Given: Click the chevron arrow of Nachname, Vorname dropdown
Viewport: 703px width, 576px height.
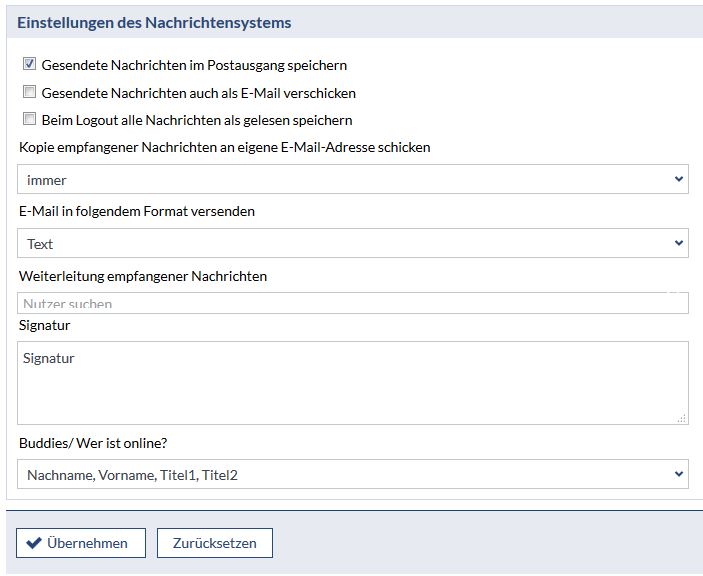Looking at the screenshot, I should pyautogui.click(x=679, y=474).
